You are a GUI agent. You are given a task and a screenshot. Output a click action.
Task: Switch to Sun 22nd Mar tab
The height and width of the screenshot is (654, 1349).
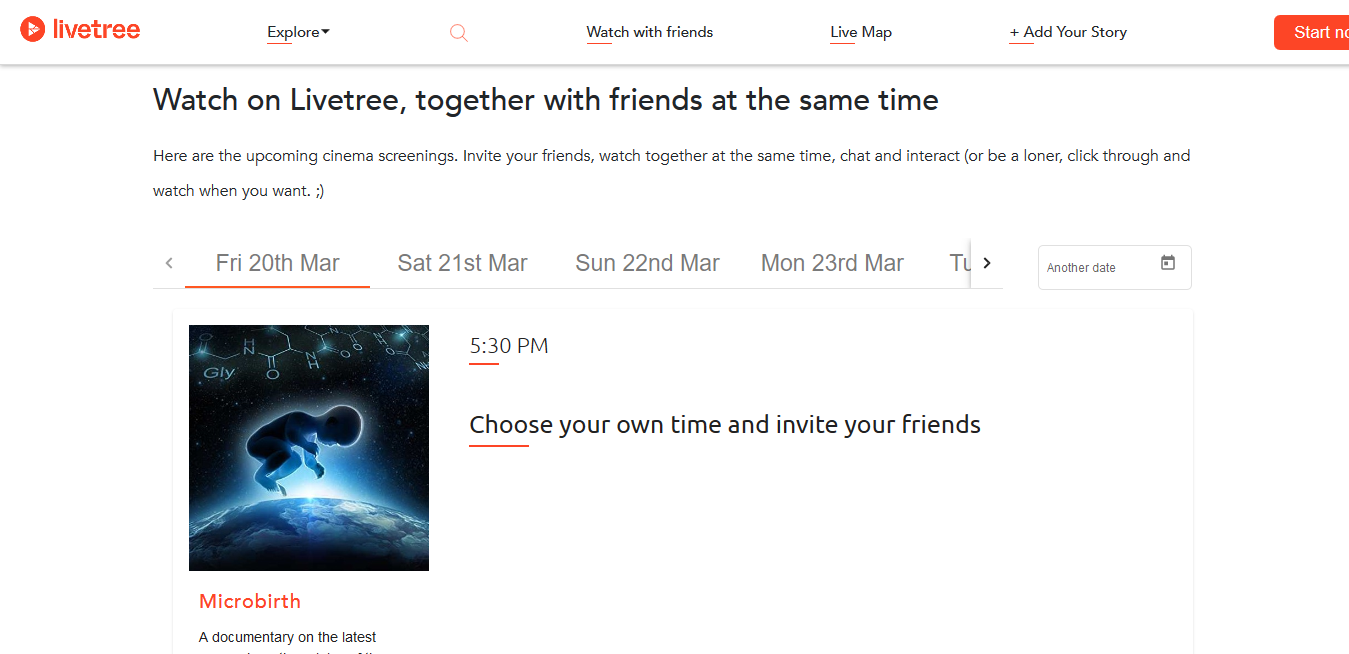647,263
